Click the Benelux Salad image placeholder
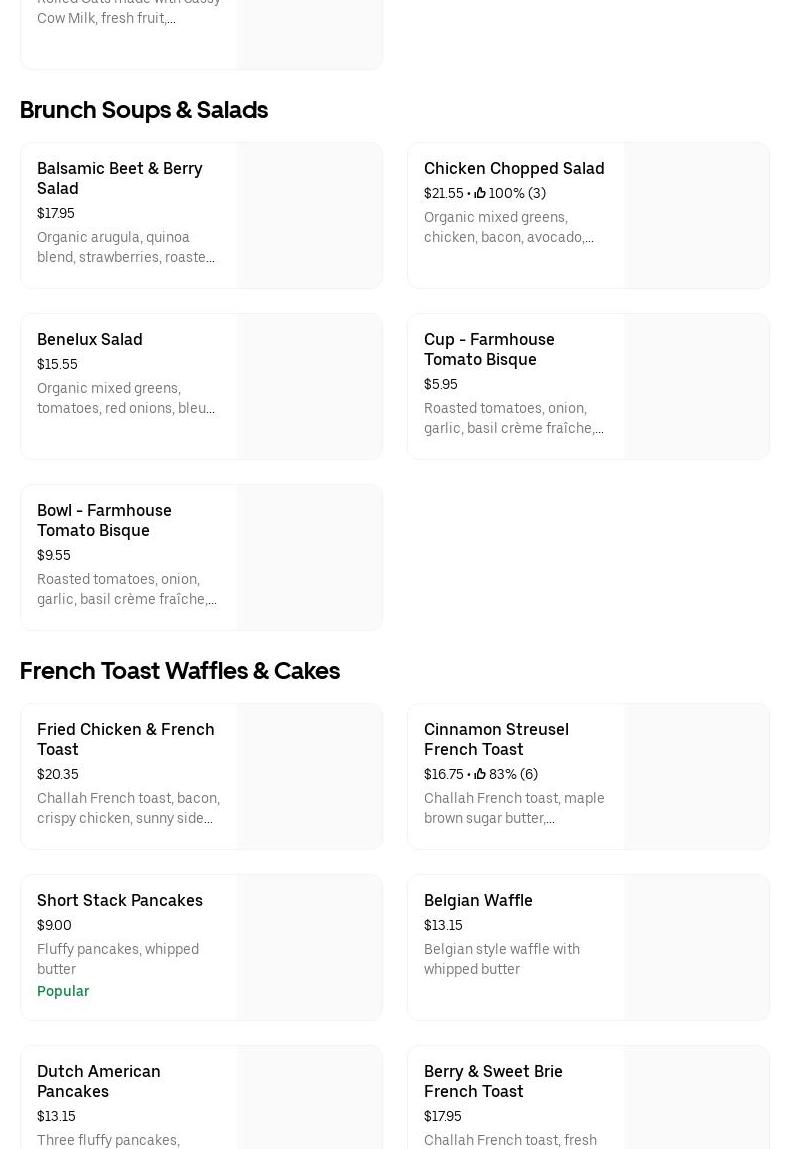 pos(309,386)
